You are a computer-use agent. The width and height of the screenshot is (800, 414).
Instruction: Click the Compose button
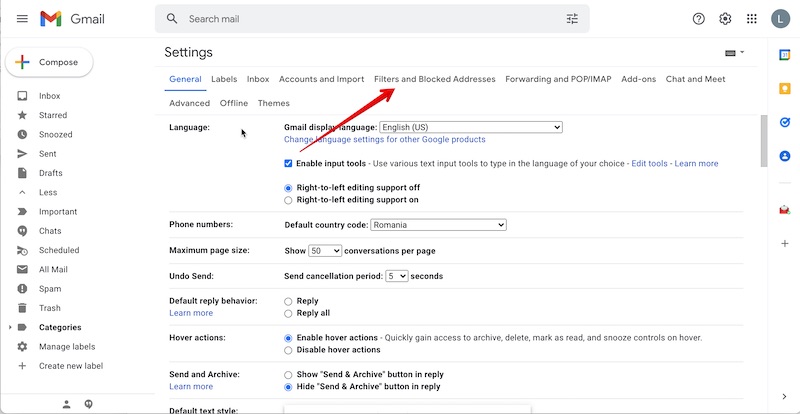(50, 62)
